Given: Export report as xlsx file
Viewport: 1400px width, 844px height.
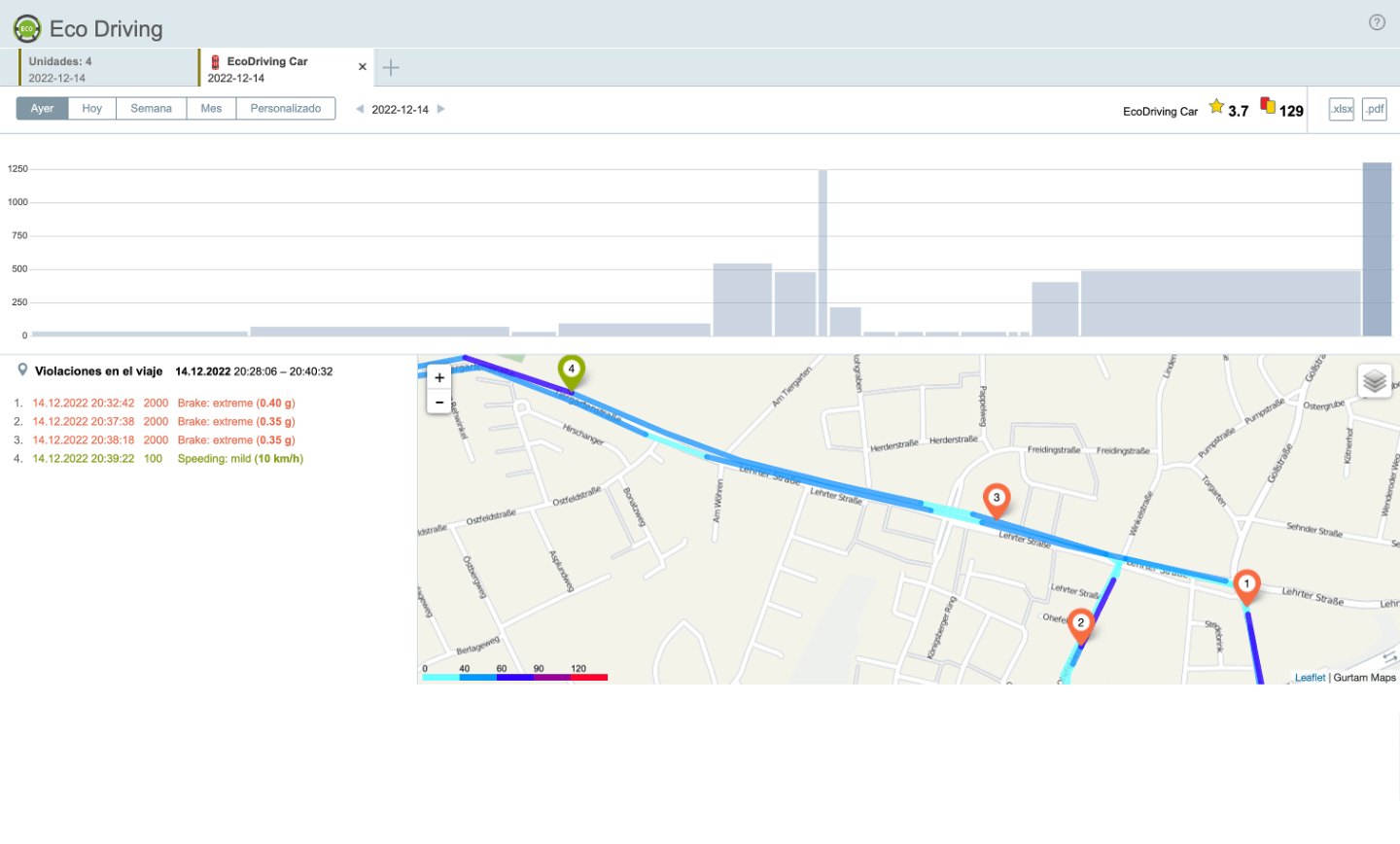Looking at the screenshot, I should (1342, 109).
